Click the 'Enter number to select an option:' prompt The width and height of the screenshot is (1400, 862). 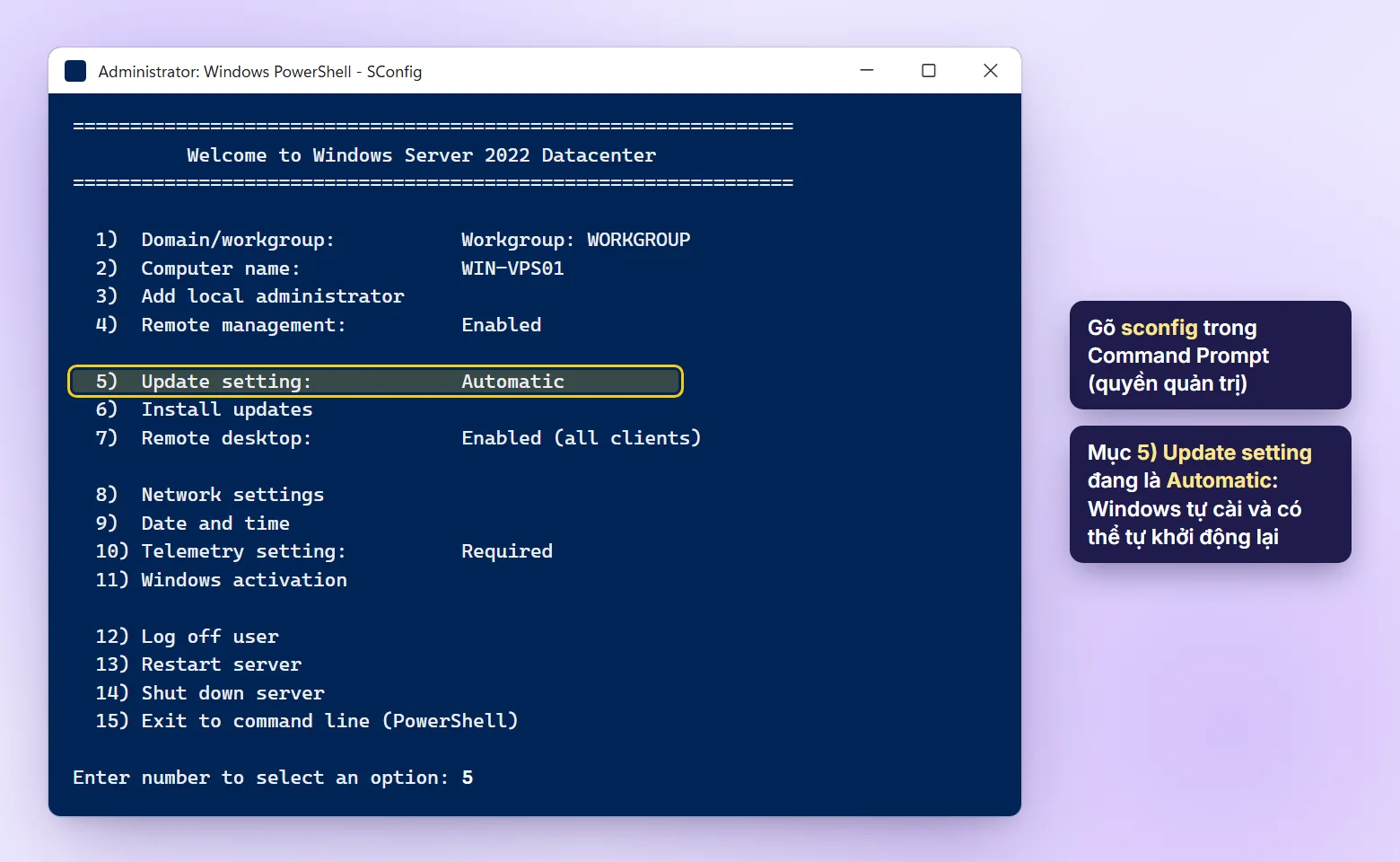261,778
